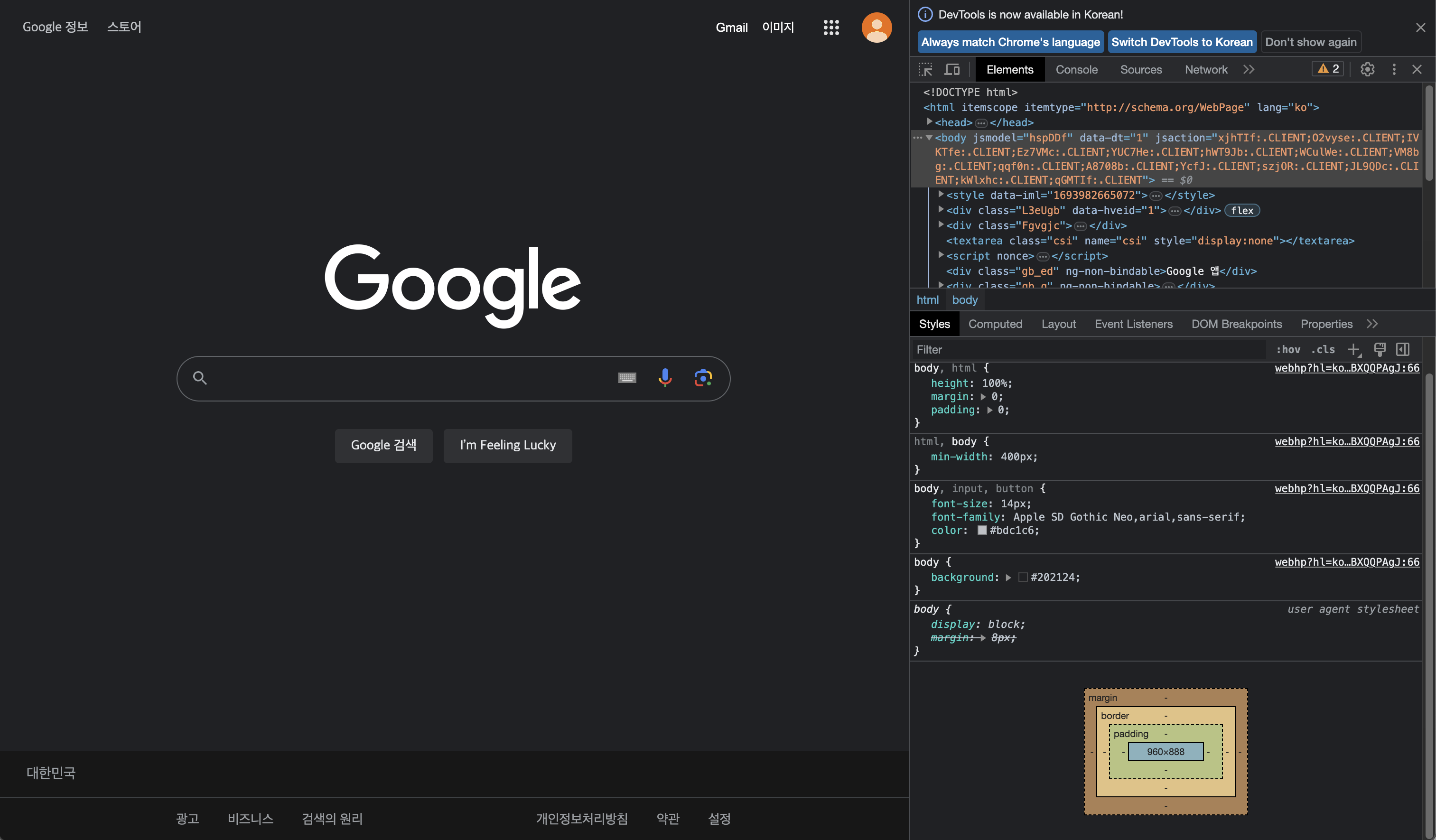Click the inspect element picker icon
The height and width of the screenshot is (840, 1436).
pos(925,69)
